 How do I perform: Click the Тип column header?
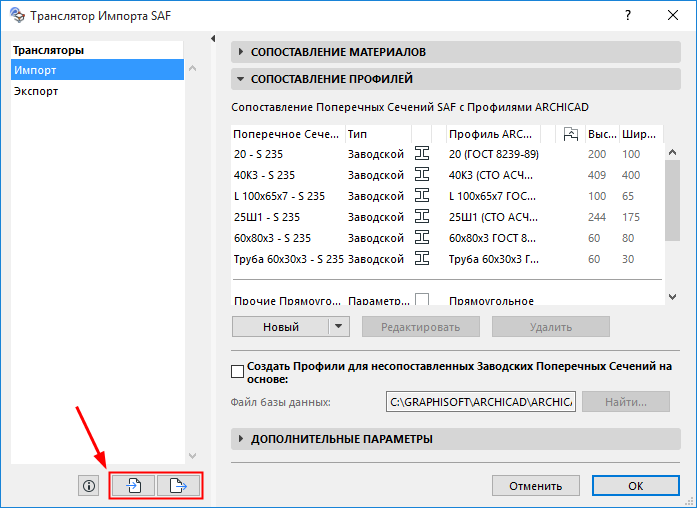(378, 134)
